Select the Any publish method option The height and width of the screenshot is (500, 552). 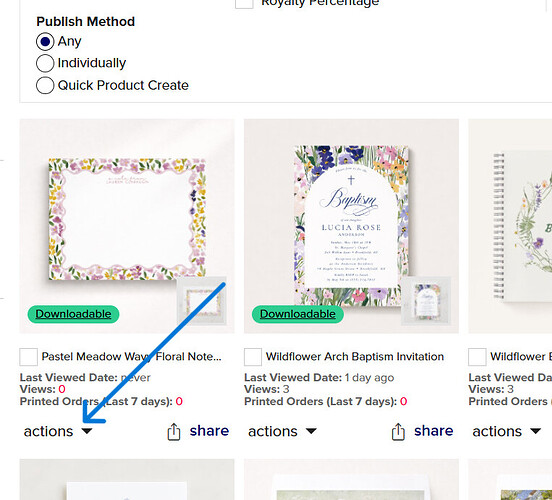[x=45, y=42]
